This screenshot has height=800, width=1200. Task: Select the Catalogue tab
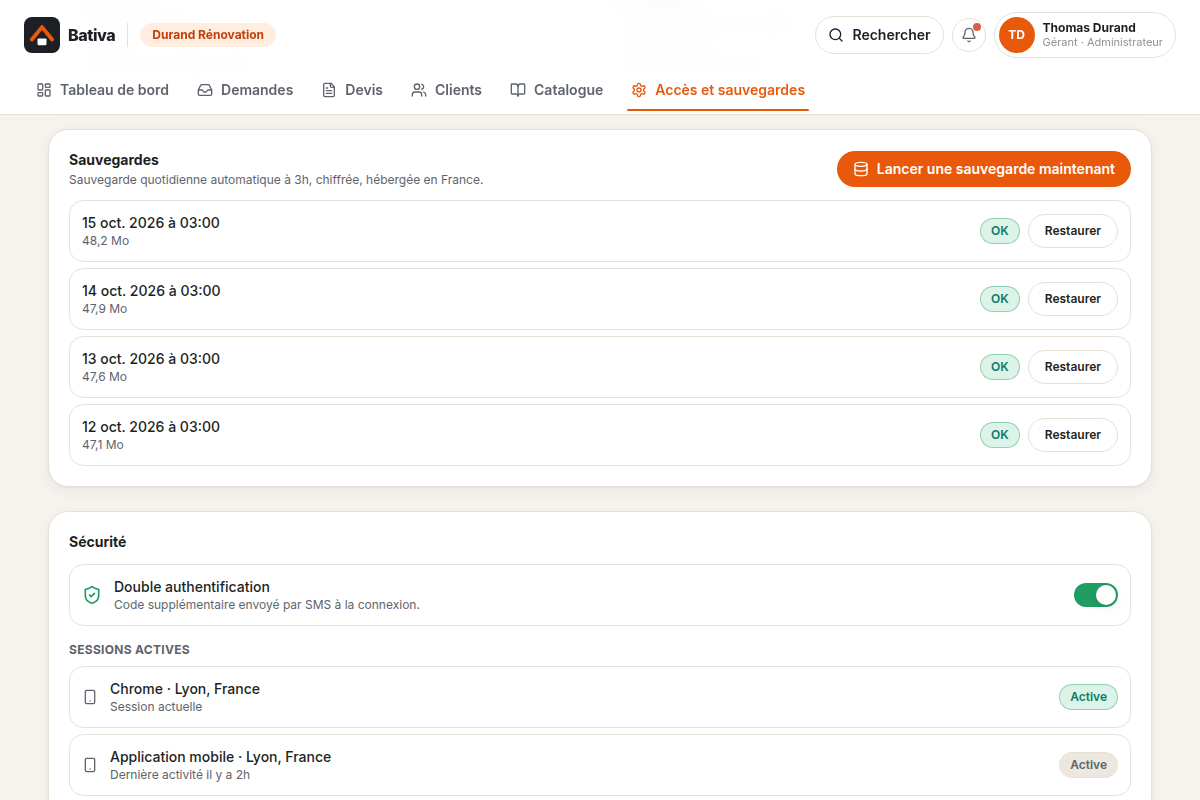[556, 90]
